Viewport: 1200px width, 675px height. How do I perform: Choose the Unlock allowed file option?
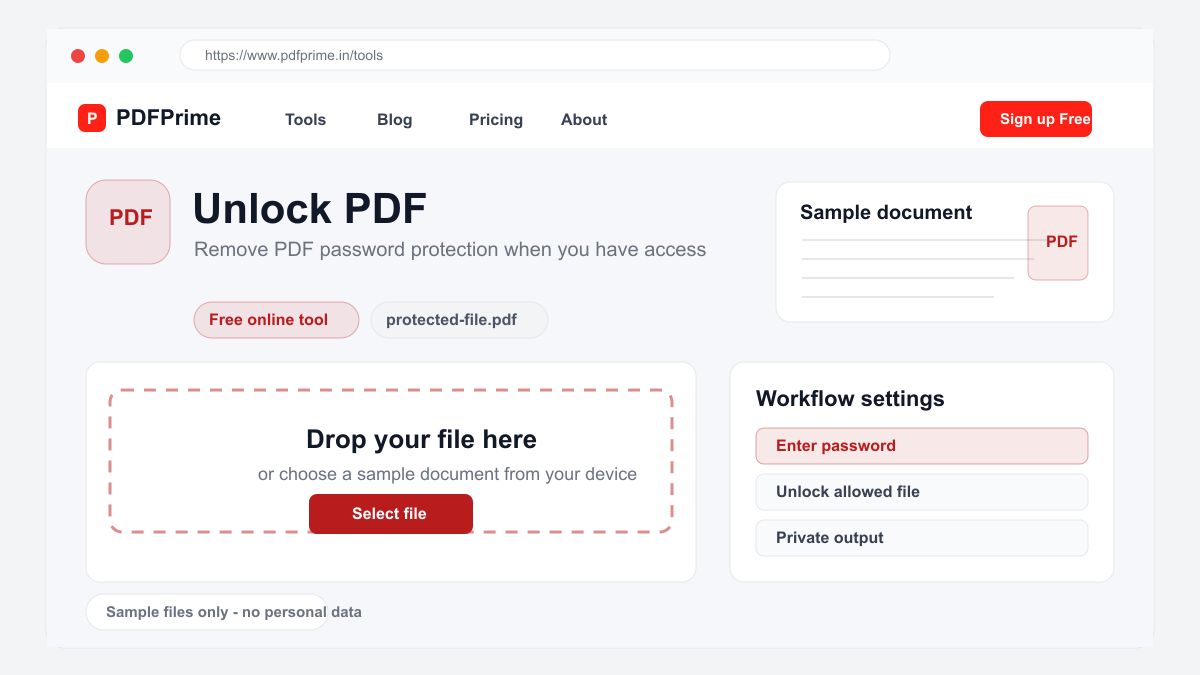pyautogui.click(x=922, y=492)
